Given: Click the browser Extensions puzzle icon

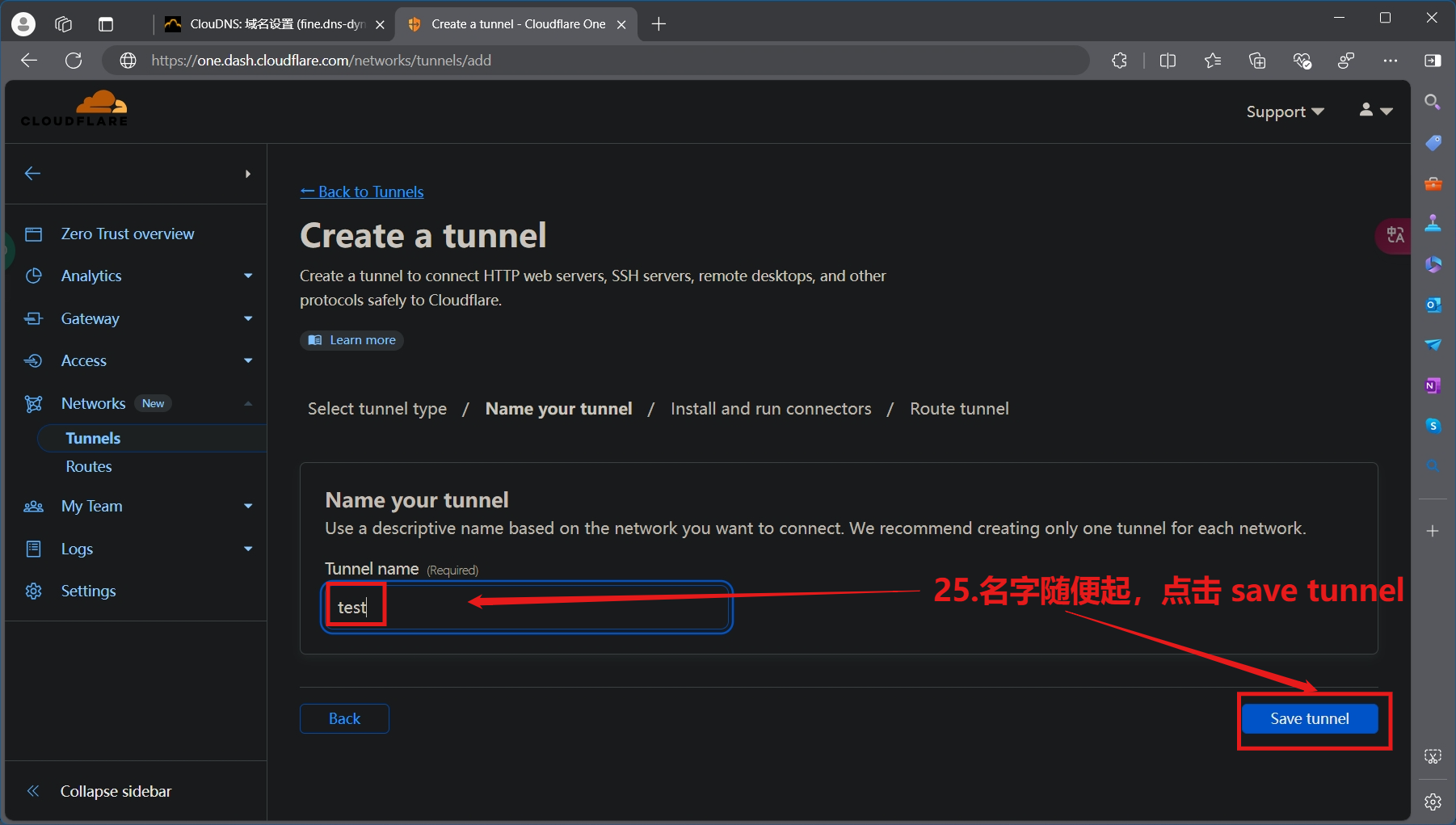Looking at the screenshot, I should click(1119, 61).
